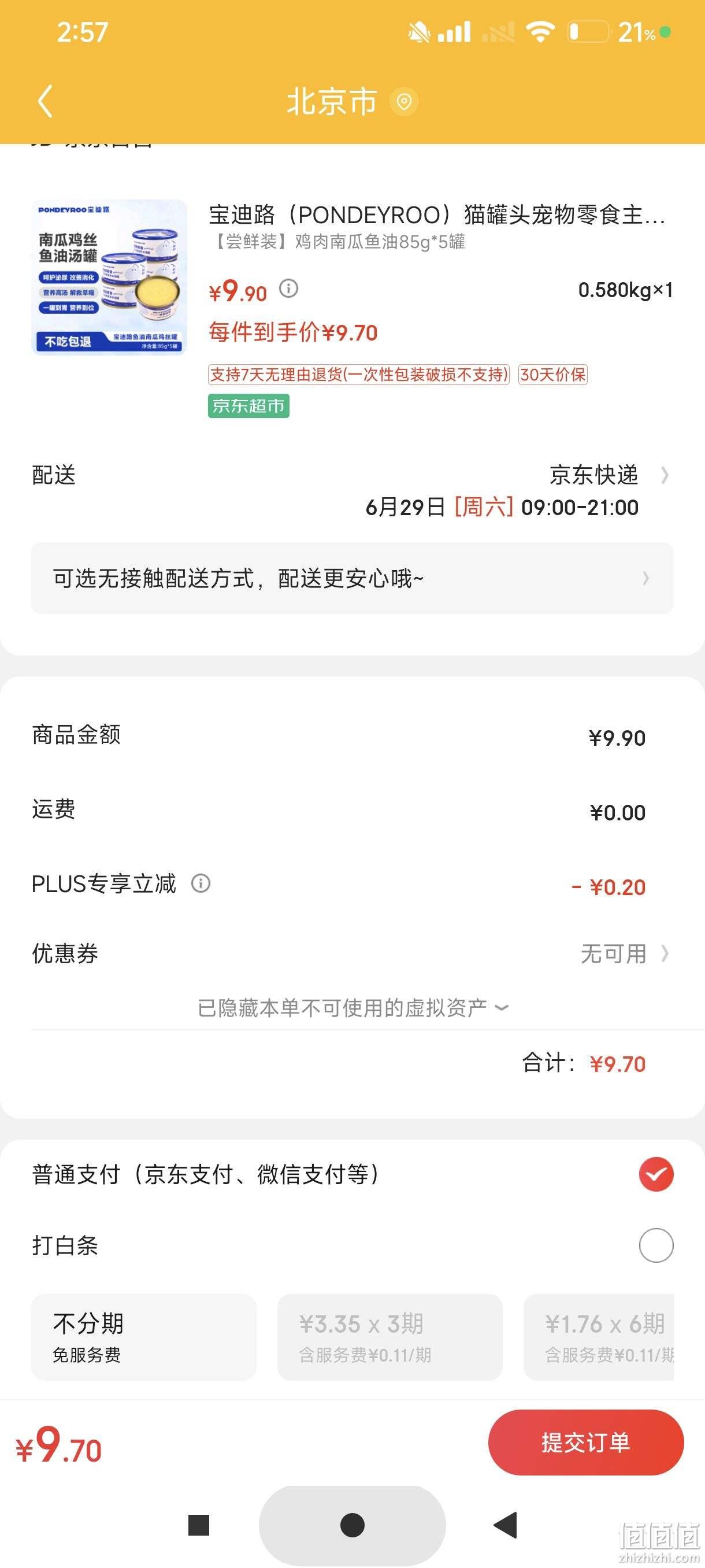Select 打白条 payment radio button

656,1245
